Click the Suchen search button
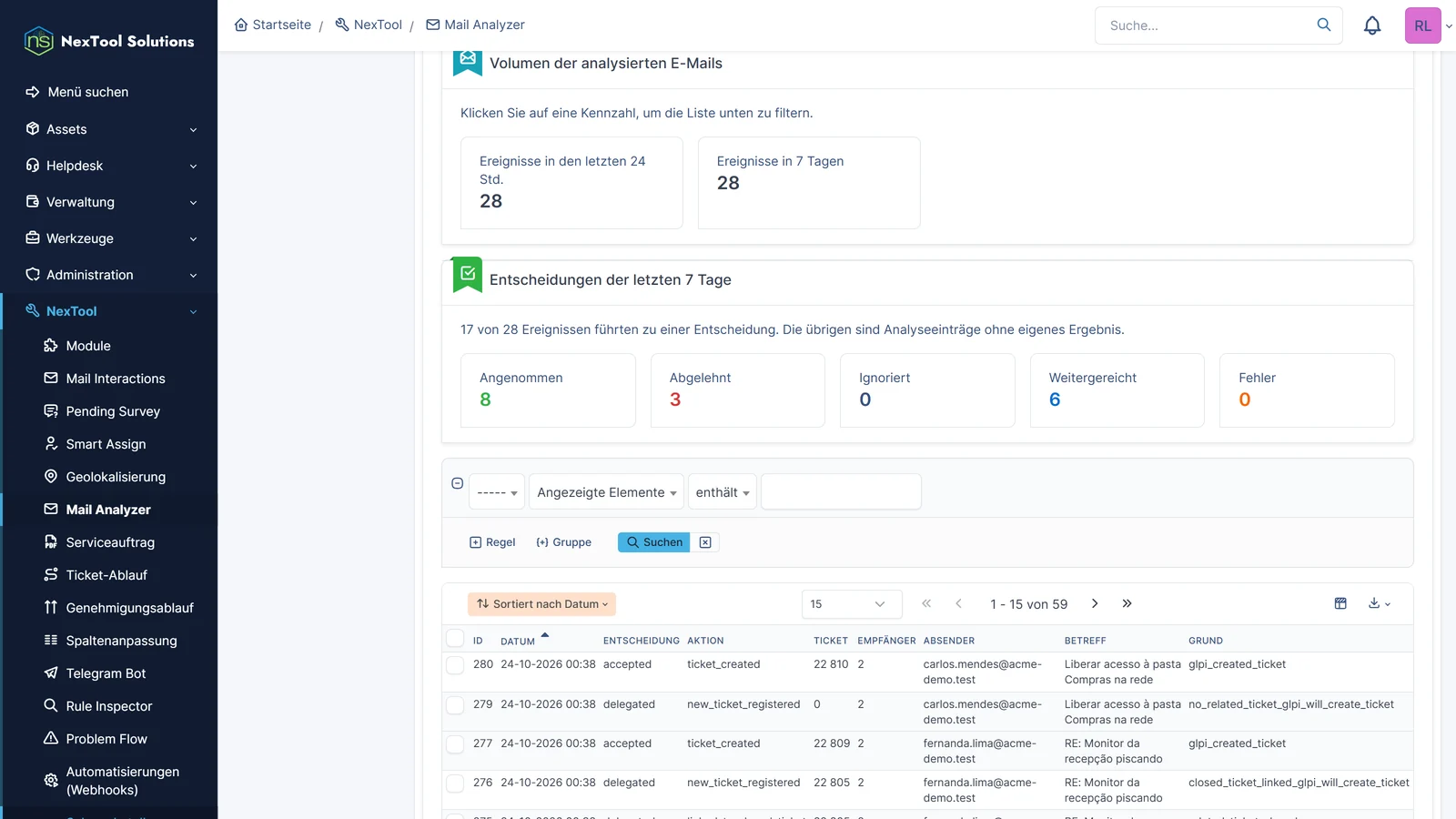The image size is (1456, 819). click(654, 542)
